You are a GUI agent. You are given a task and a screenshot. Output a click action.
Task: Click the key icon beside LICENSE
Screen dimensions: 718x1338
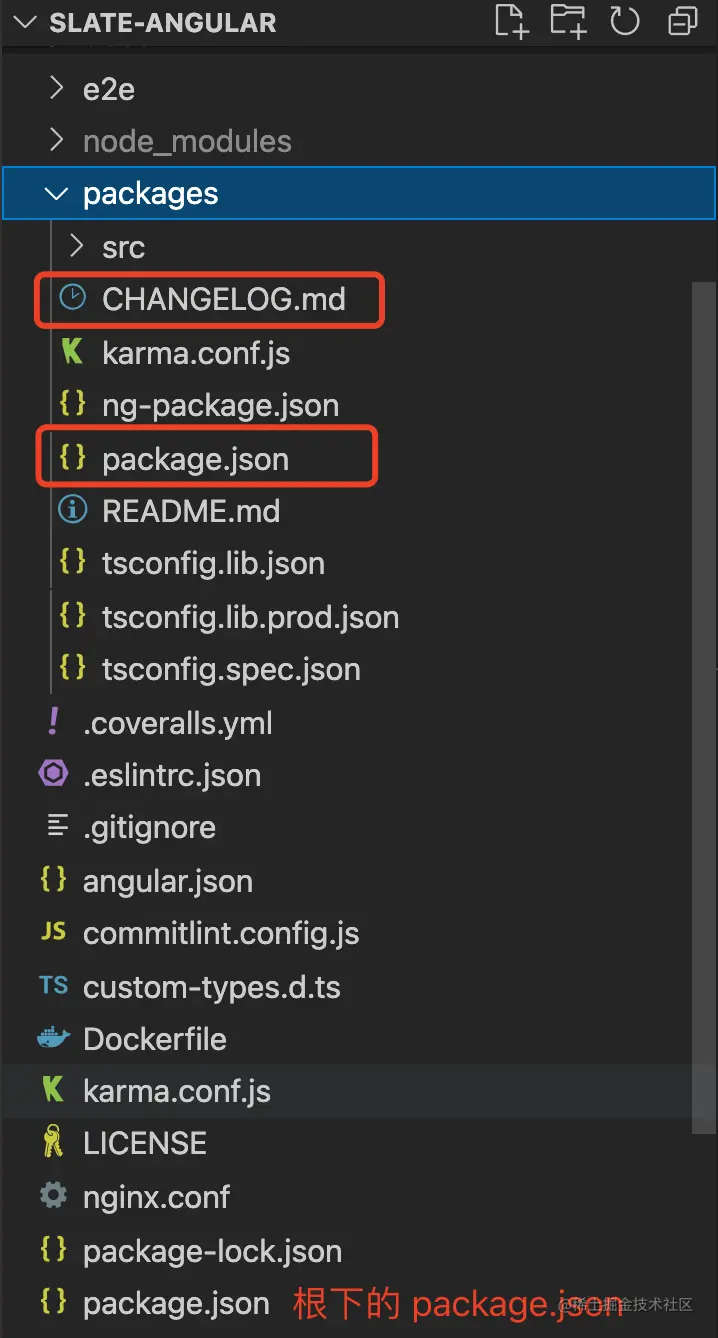coord(53,1142)
